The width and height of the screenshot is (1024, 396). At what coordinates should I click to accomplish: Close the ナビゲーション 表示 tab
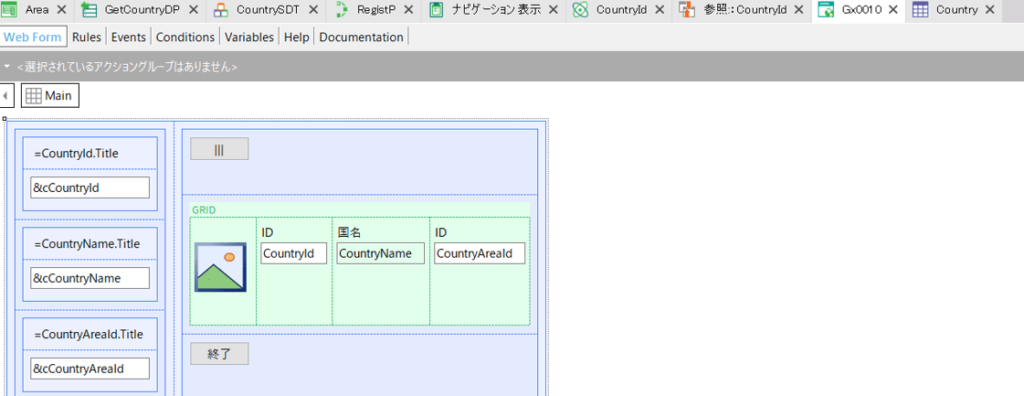point(554,10)
